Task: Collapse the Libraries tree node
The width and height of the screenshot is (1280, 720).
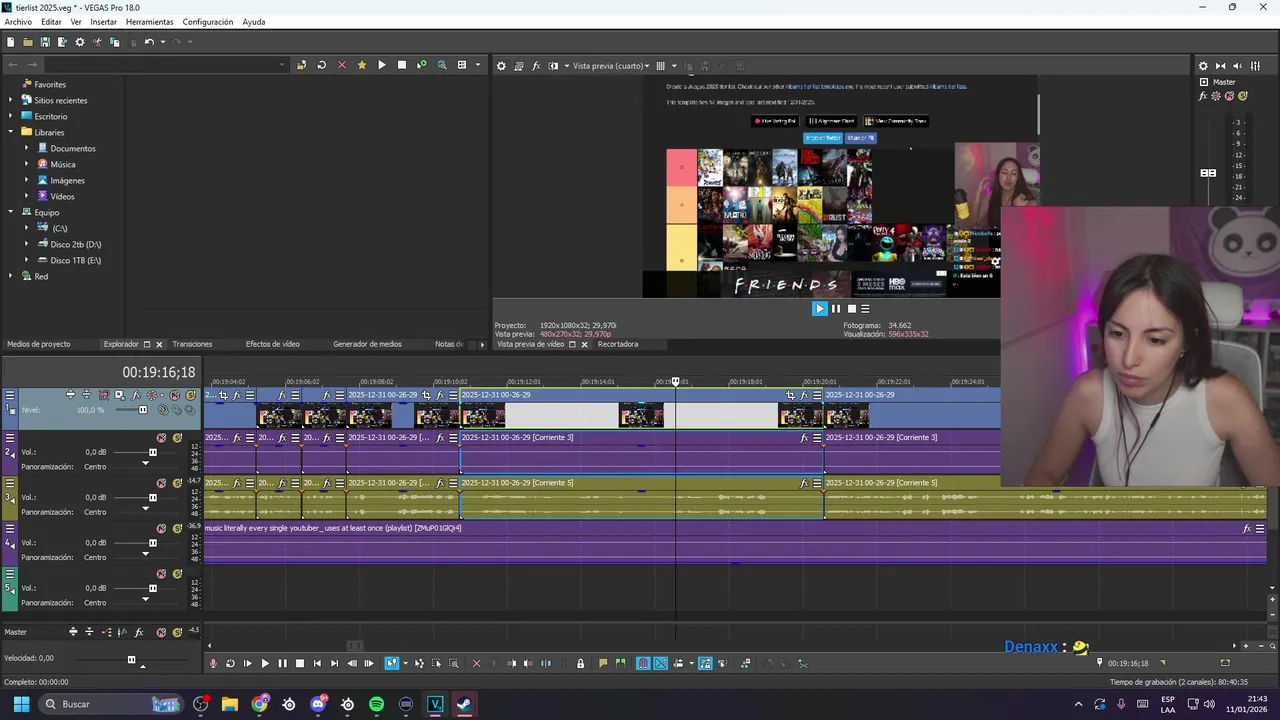Action: pos(11,132)
